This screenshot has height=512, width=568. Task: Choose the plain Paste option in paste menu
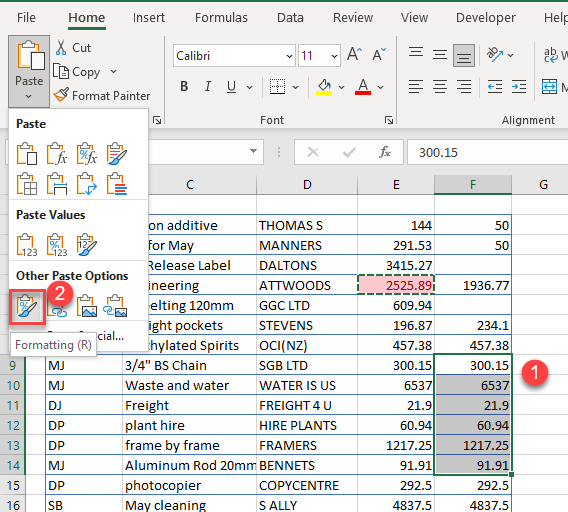[27, 154]
